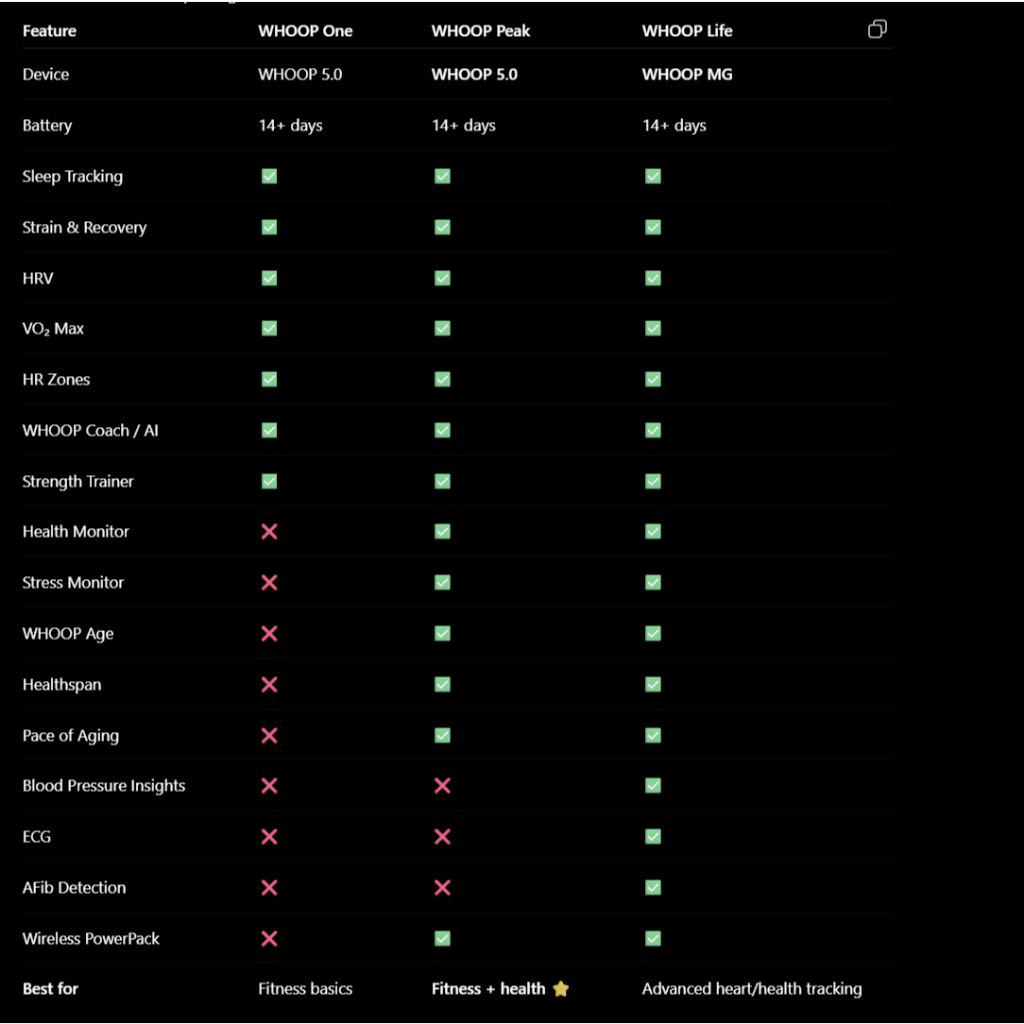This screenshot has height=1024, width=1024.
Task: Click the WHOOP MG device text
Action: coord(687,74)
